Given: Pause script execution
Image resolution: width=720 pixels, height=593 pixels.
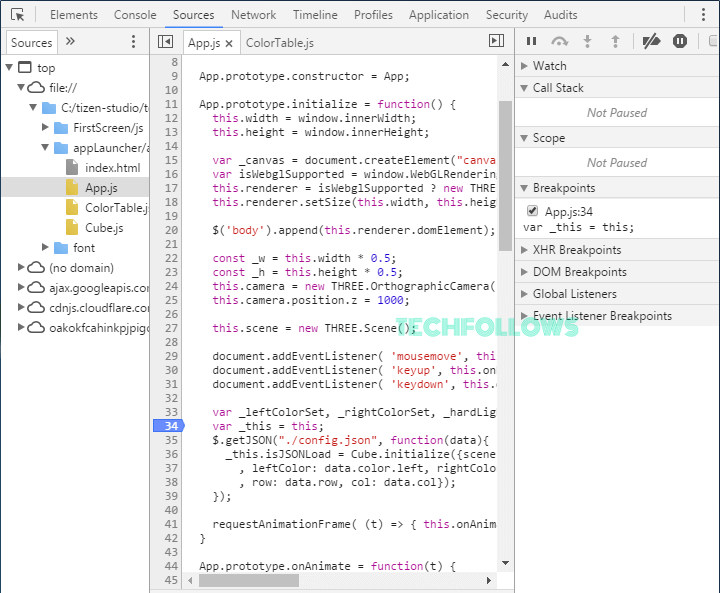Looking at the screenshot, I should tap(531, 41).
